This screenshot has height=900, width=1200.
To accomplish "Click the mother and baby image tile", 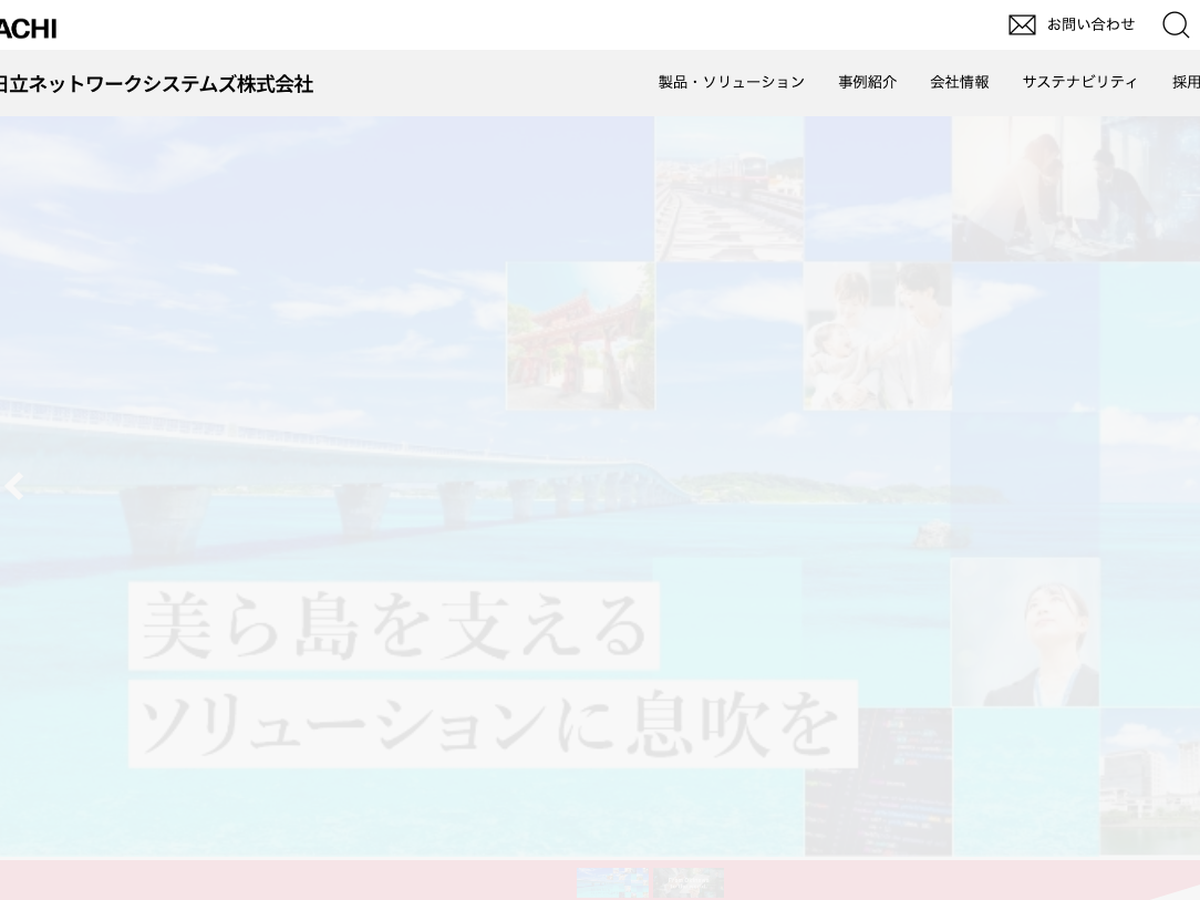I will (x=877, y=336).
